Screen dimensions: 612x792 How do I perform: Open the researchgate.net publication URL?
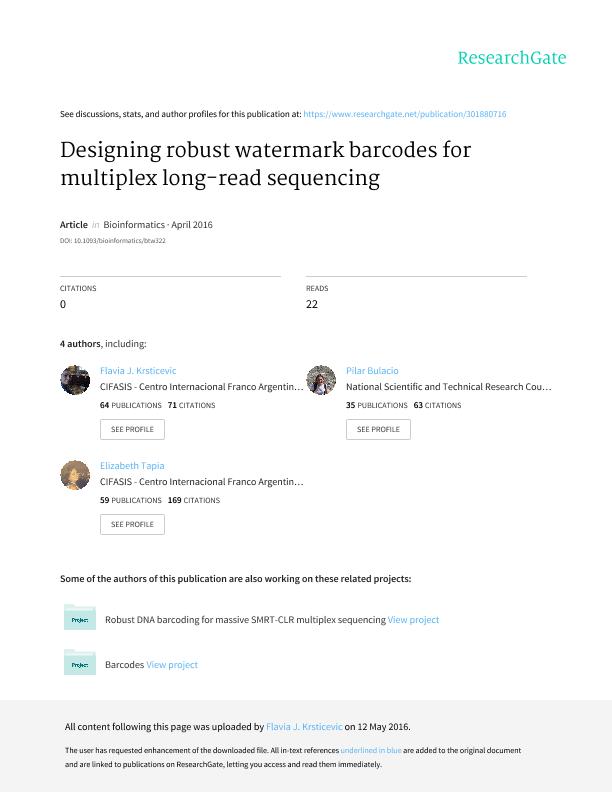coord(404,114)
